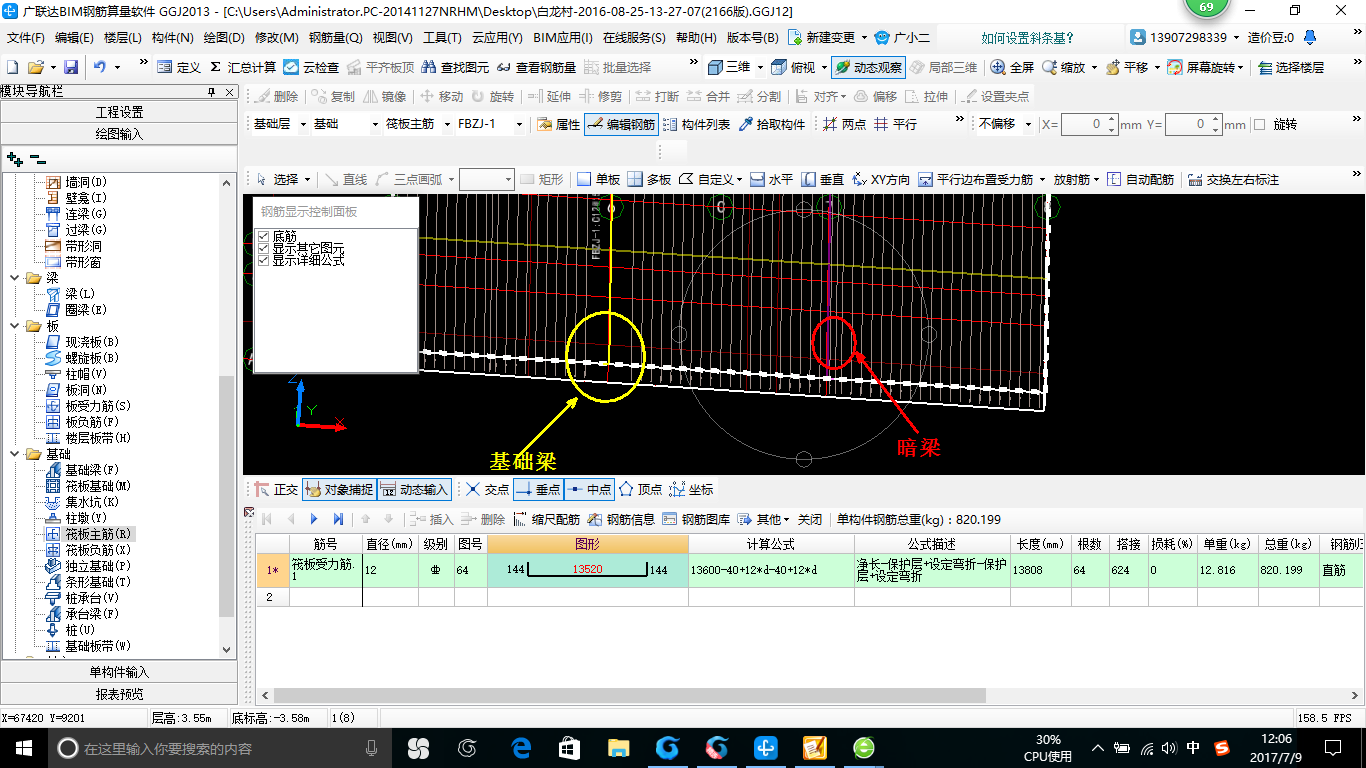Click 单构件输入 navigation button
This screenshot has width=1366, height=768.
click(119, 672)
